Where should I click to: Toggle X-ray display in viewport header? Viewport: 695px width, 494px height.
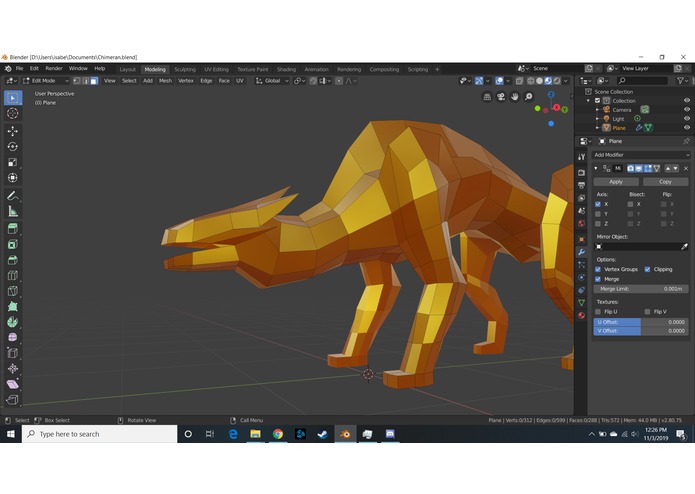pos(519,81)
